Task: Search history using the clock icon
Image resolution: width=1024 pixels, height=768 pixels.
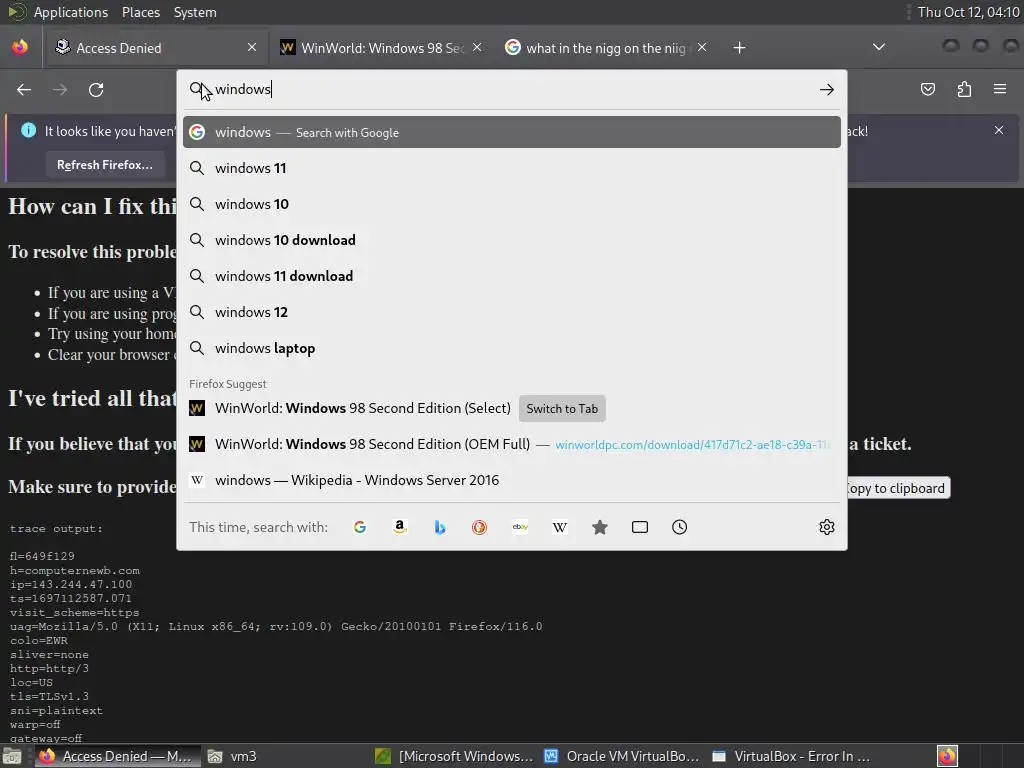Action: pos(679,527)
